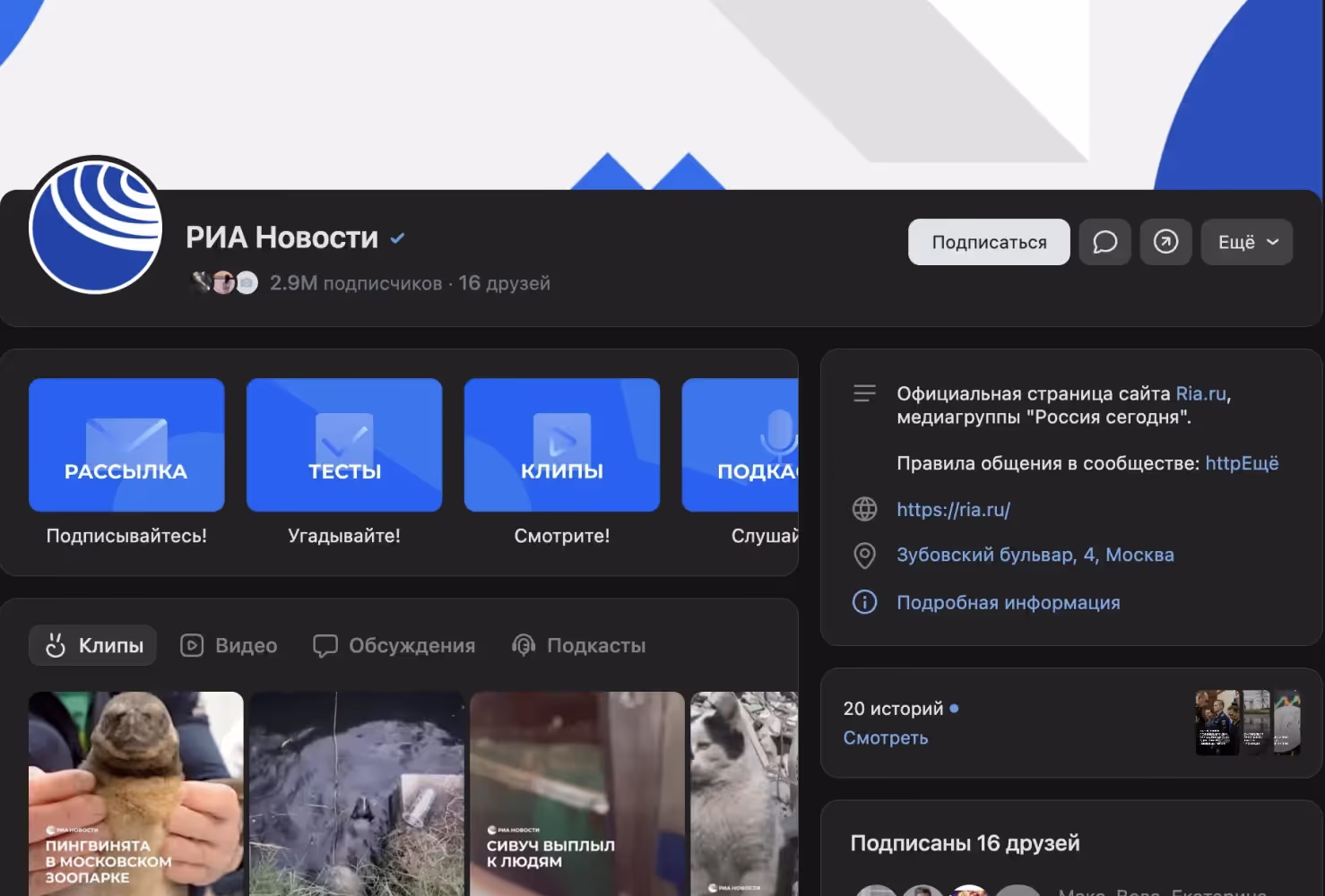This screenshot has height=896, width=1325.
Task: Open the Тесты checkmark tile
Action: coord(344,445)
